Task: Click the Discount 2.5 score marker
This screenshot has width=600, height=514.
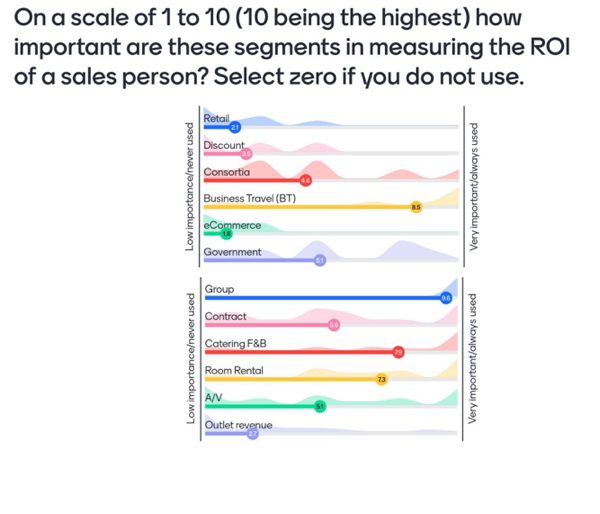Action: pos(246,153)
